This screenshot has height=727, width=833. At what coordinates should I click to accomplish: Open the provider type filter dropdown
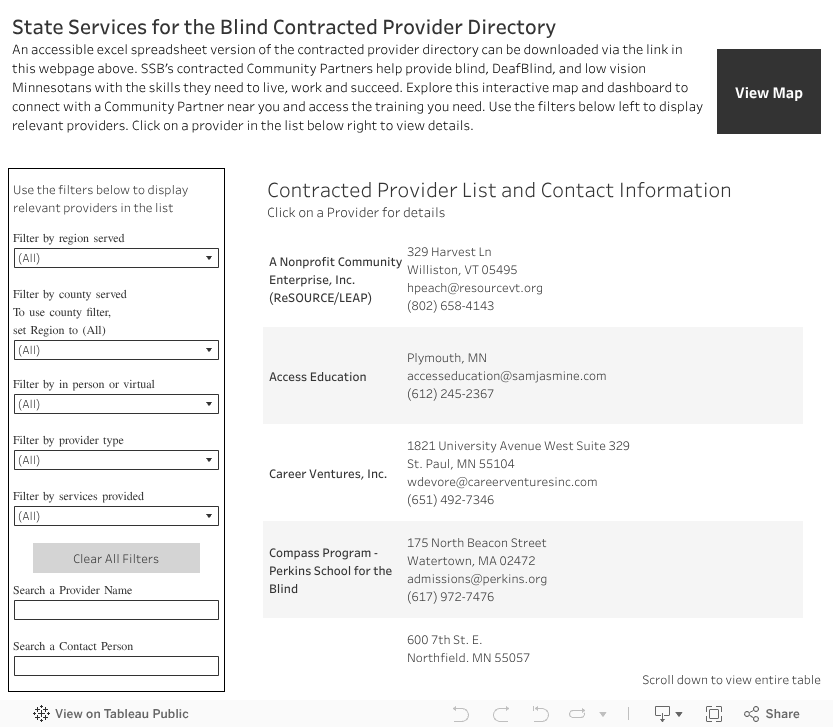116,460
